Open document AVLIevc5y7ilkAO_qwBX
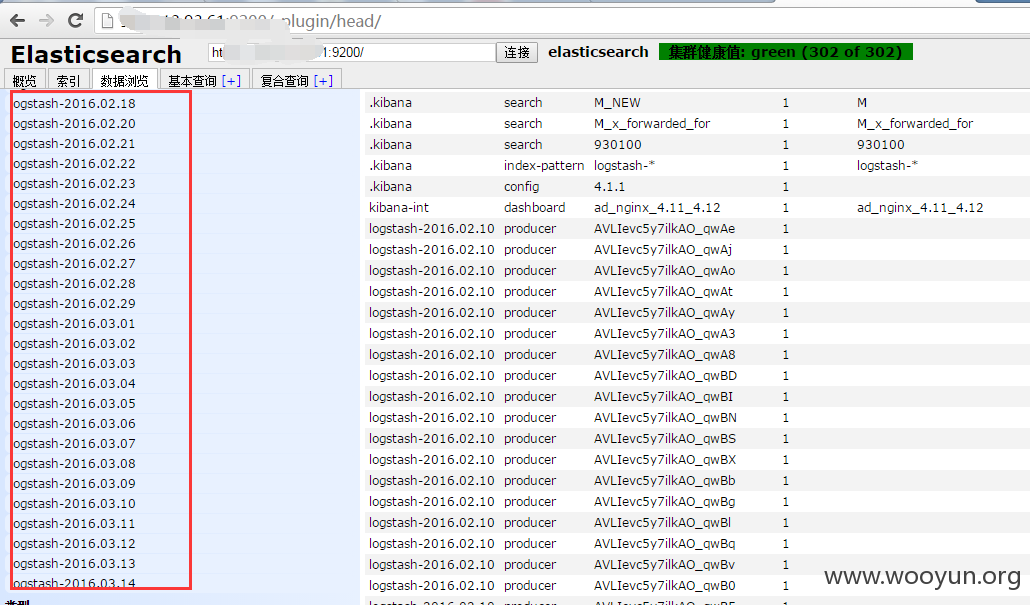The image size is (1030, 605). pos(698,460)
